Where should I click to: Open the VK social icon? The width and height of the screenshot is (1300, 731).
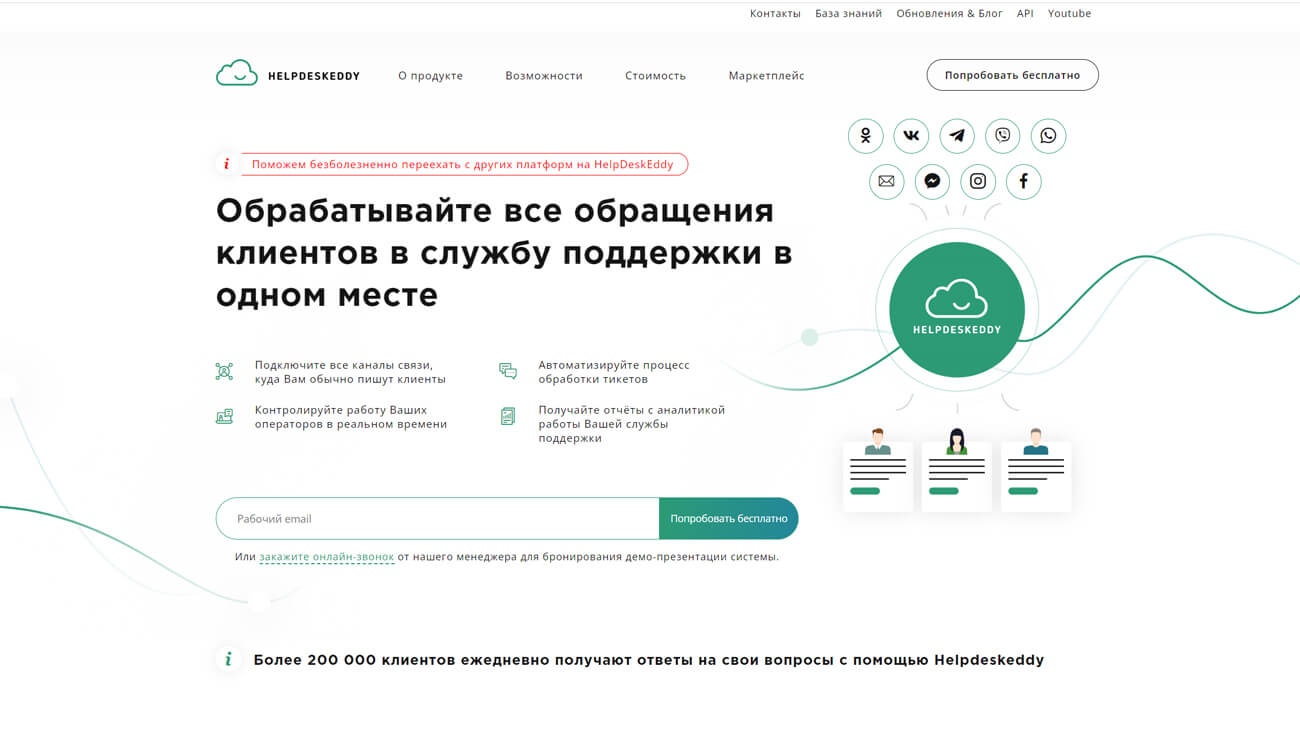[911, 136]
